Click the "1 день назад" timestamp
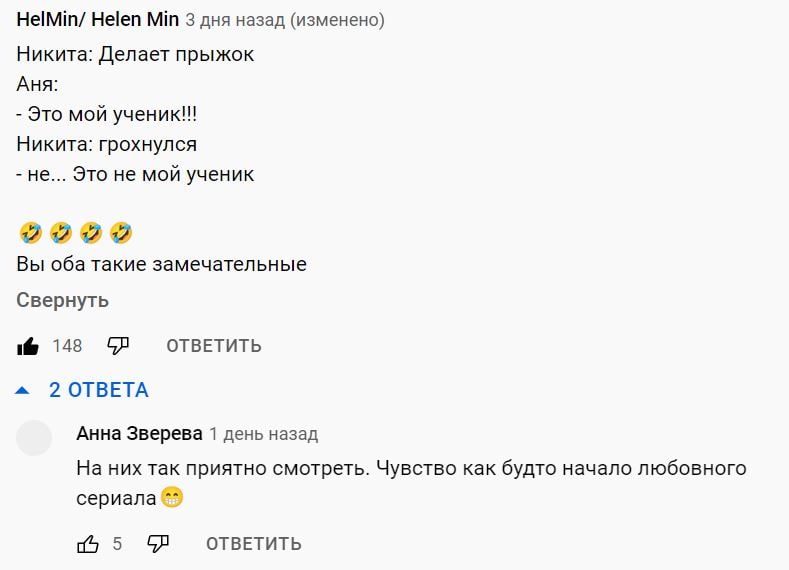This screenshot has width=789, height=570. point(264,434)
